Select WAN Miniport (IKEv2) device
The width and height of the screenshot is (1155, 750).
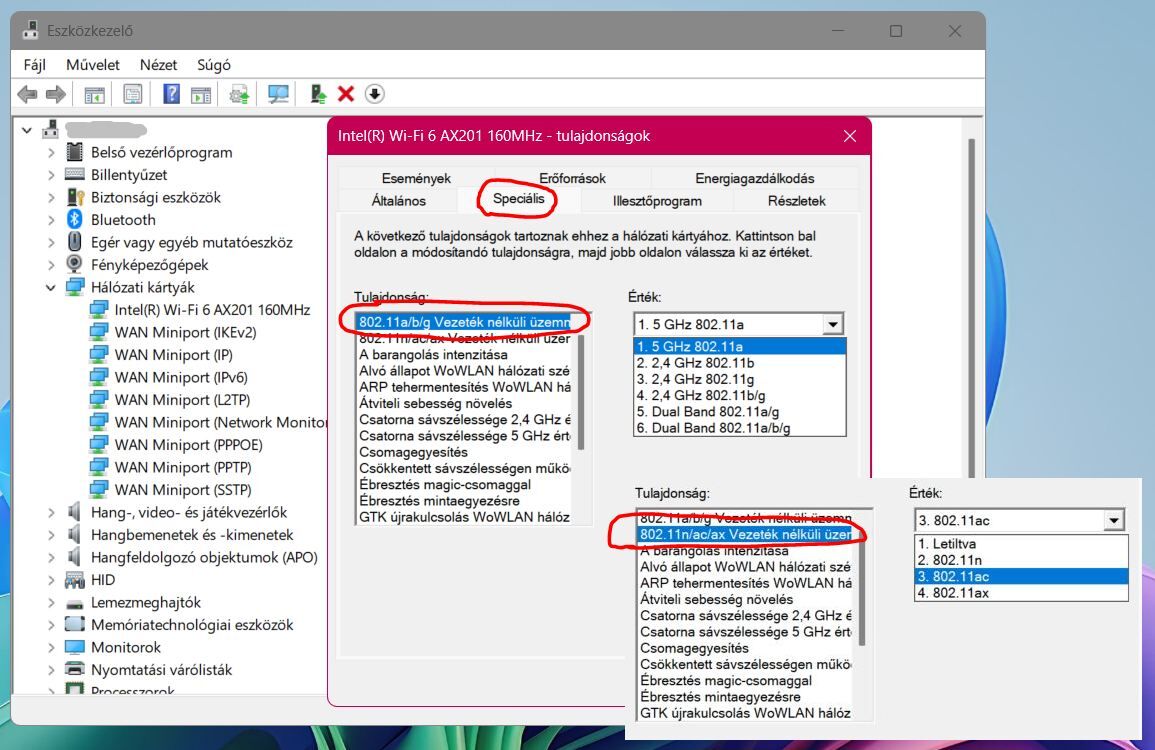[186, 332]
